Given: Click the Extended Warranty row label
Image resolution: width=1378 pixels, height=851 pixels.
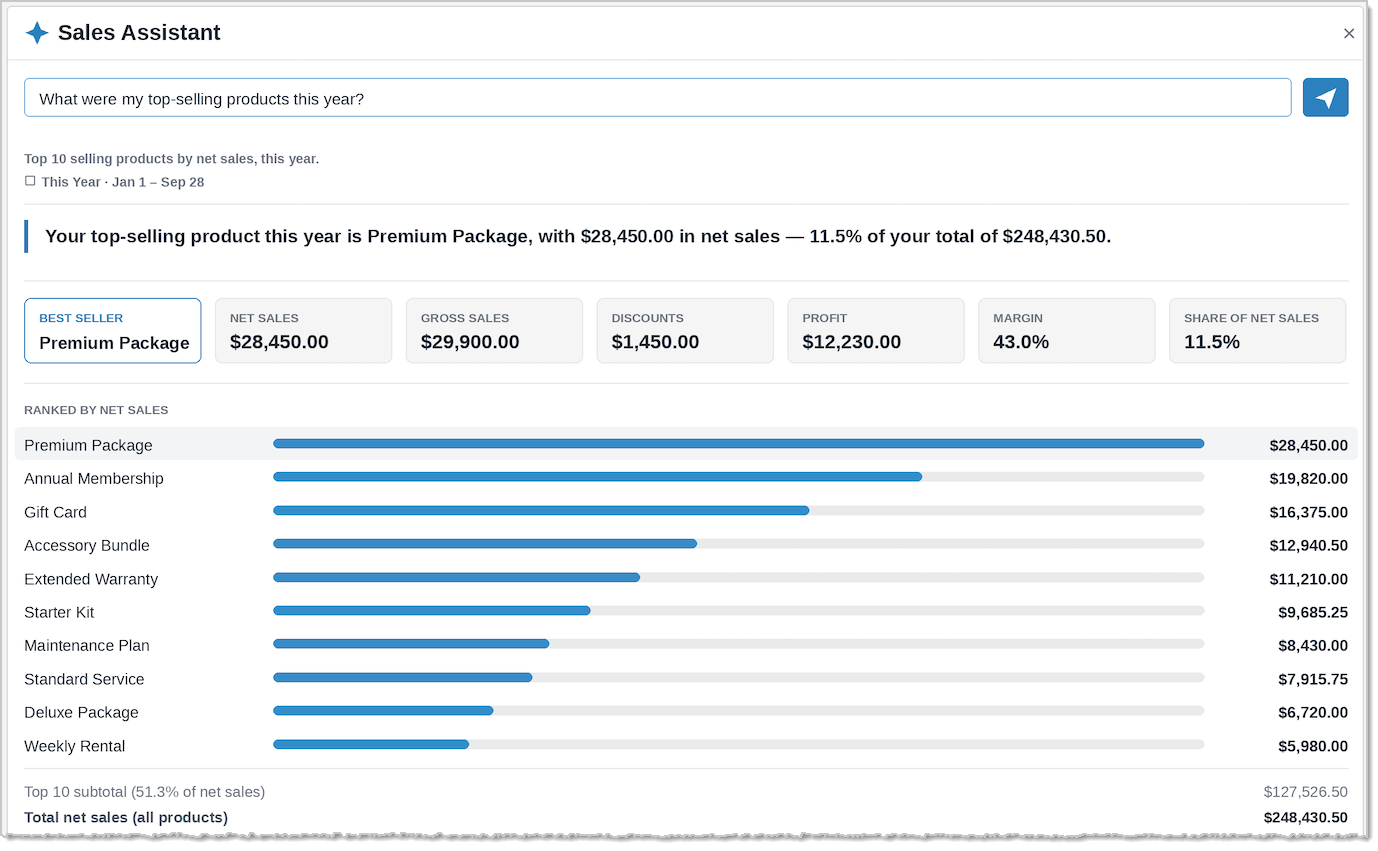Looking at the screenshot, I should coord(91,579).
